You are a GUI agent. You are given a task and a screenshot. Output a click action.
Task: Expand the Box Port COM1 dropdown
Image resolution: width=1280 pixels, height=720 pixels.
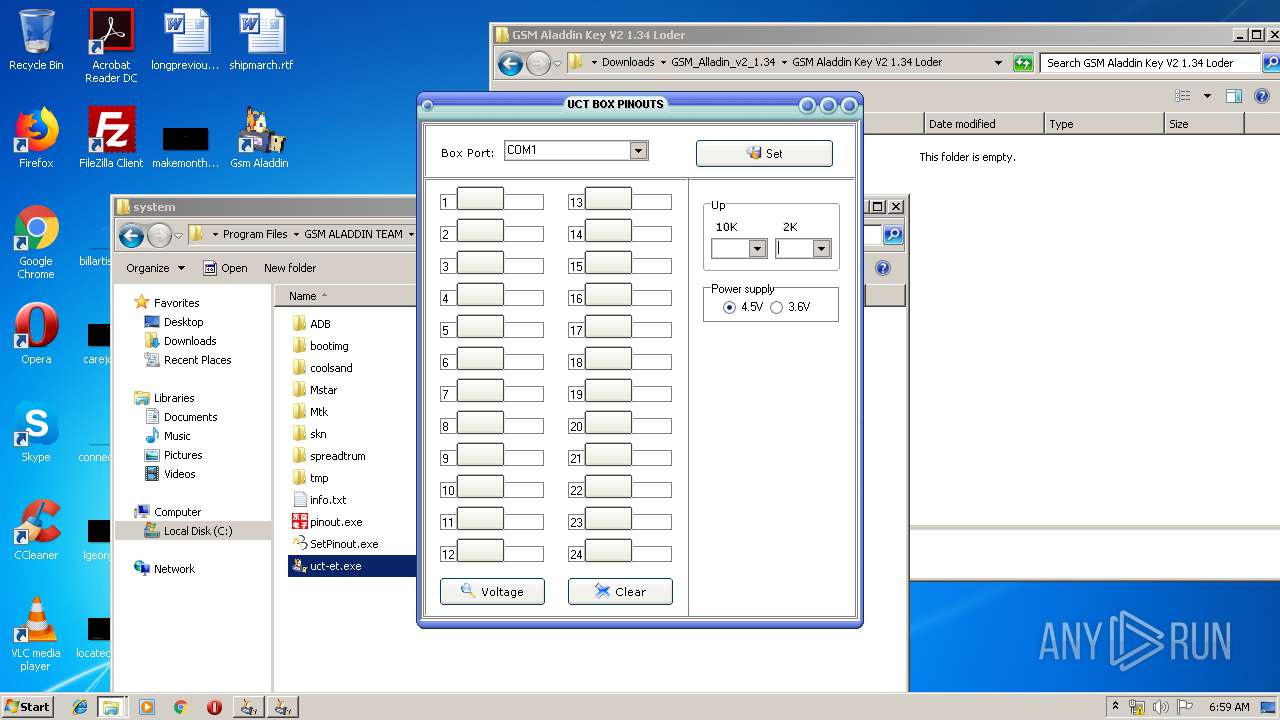[x=639, y=151]
